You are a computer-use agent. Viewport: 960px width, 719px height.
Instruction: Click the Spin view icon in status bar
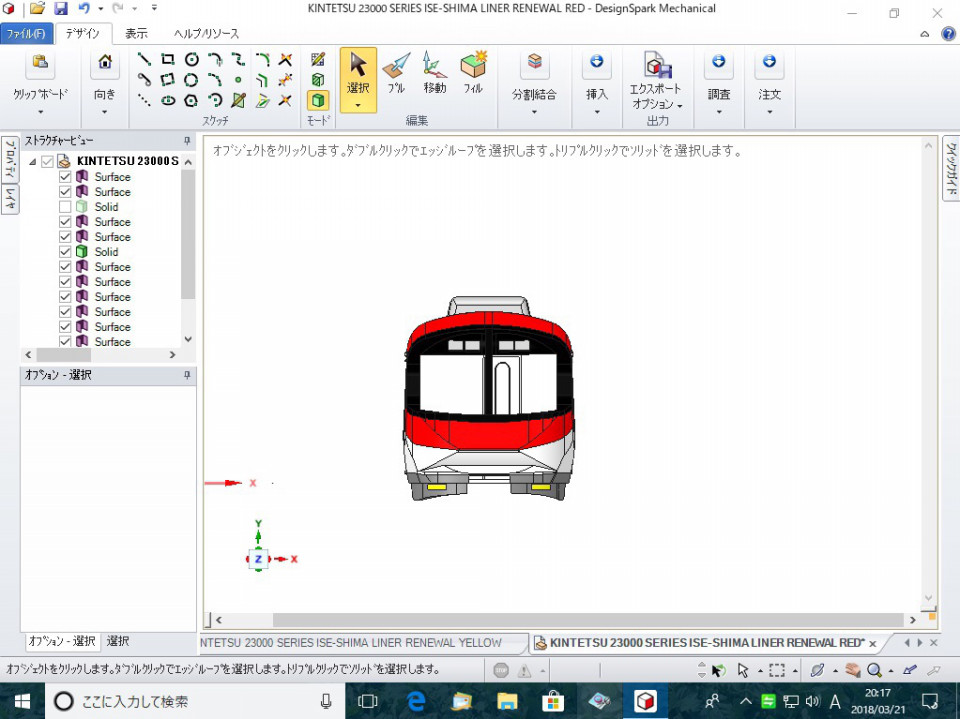(817, 670)
